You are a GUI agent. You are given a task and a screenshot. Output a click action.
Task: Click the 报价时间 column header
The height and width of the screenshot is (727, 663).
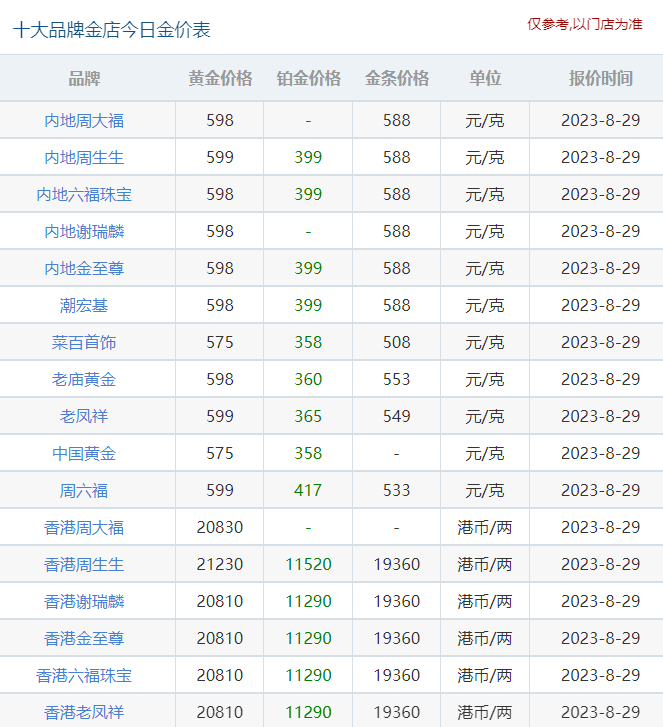600,78
